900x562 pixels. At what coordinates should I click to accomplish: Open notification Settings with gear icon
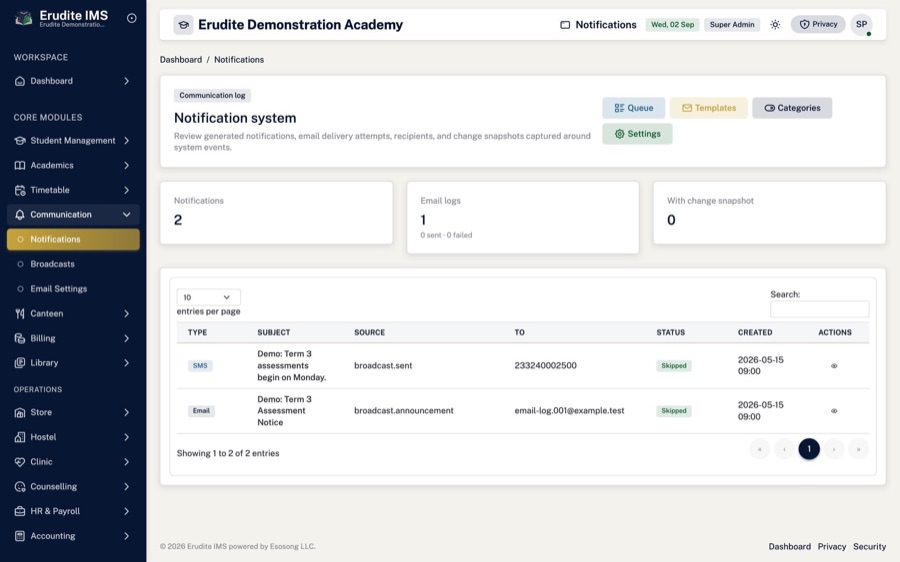tap(637, 134)
